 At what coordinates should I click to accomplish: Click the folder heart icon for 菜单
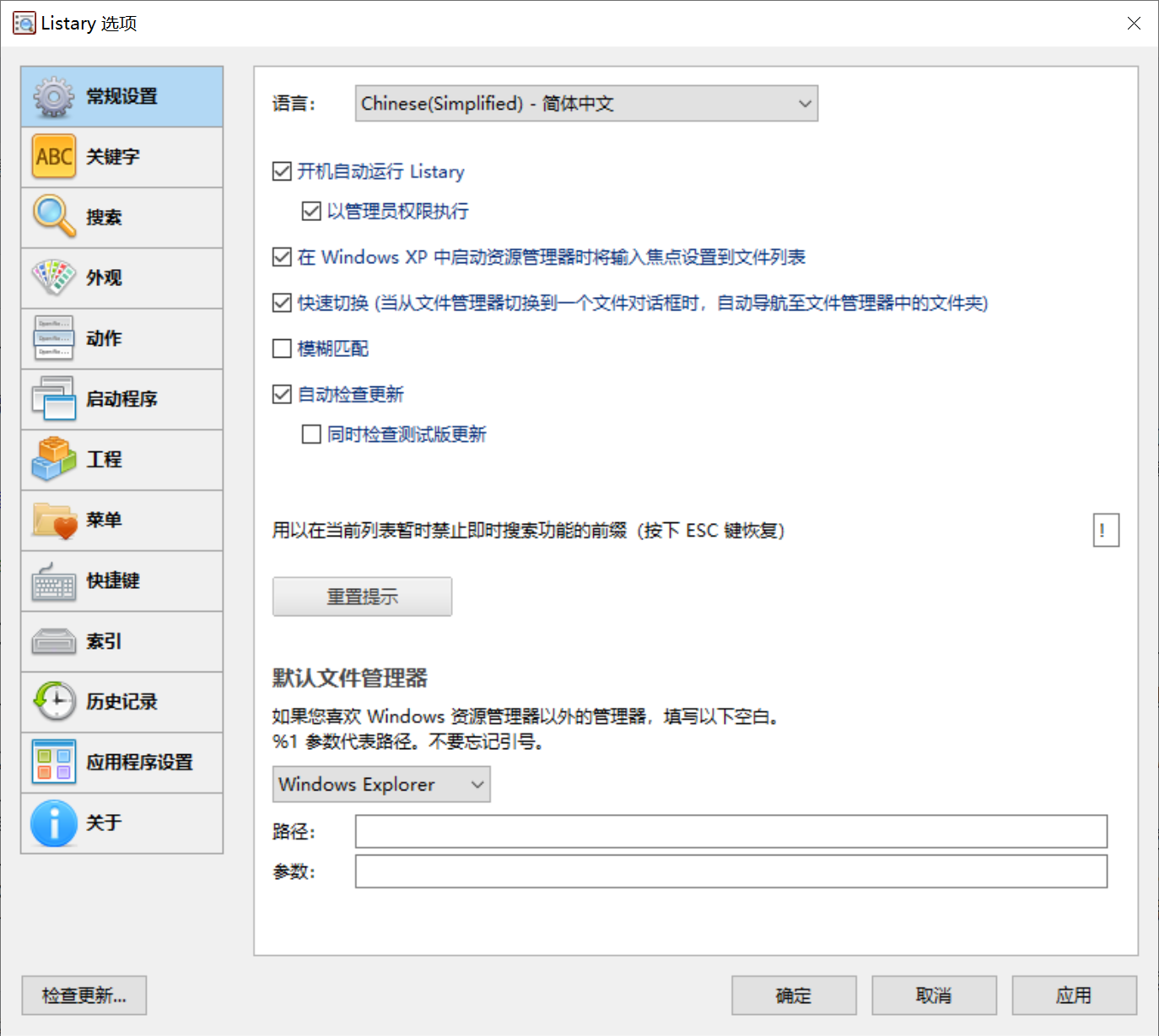54,520
